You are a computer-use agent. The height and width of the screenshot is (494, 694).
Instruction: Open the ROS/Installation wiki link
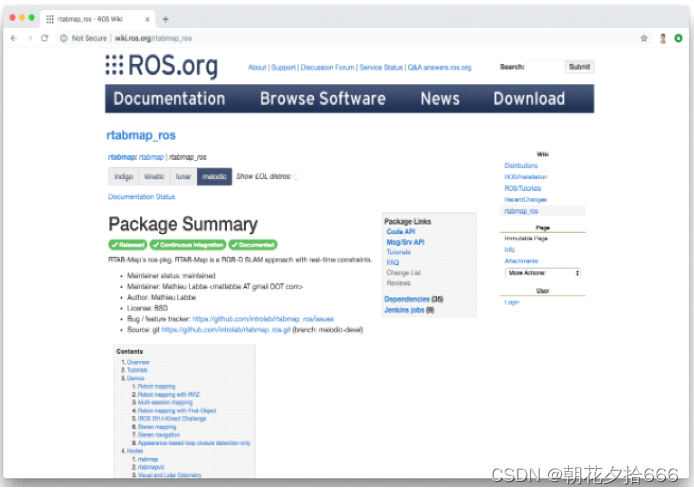[526, 177]
